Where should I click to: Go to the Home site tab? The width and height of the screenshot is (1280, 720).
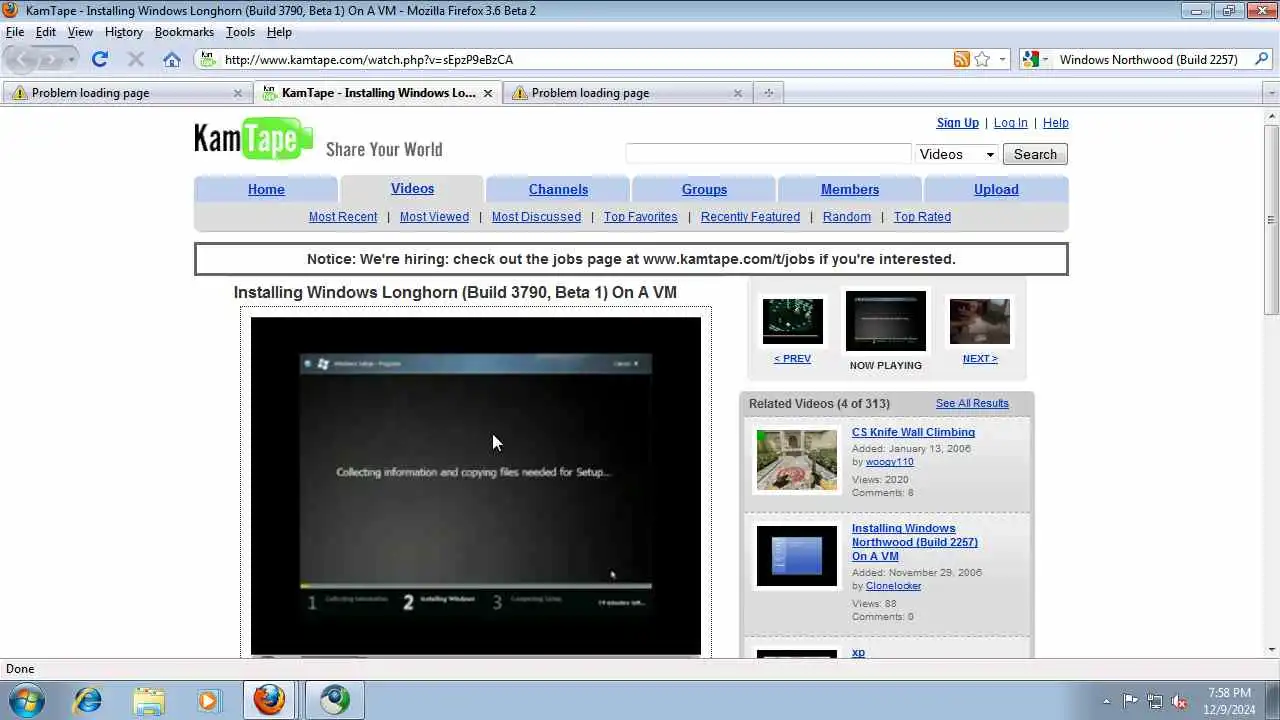(x=266, y=189)
